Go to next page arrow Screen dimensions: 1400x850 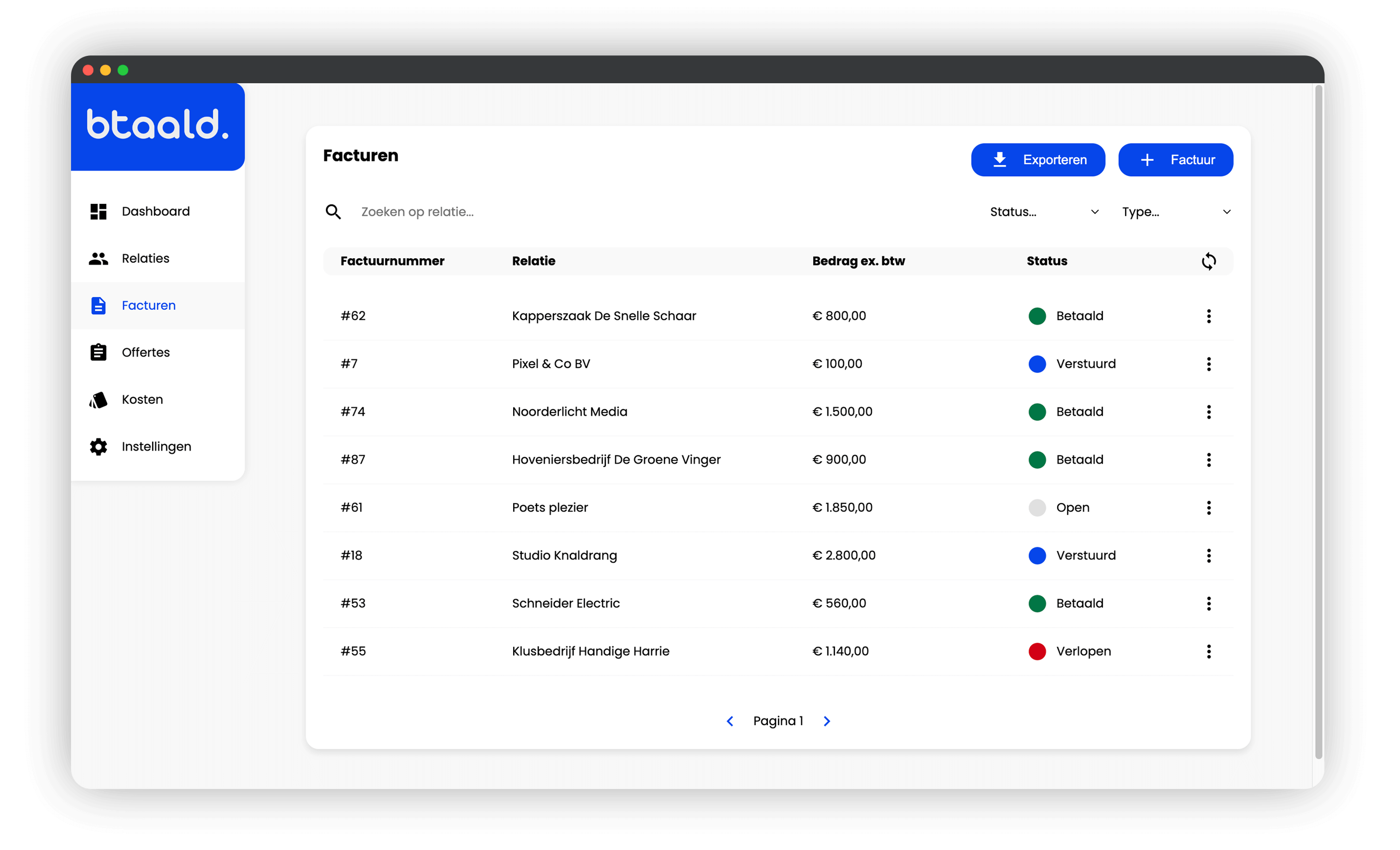tap(827, 721)
